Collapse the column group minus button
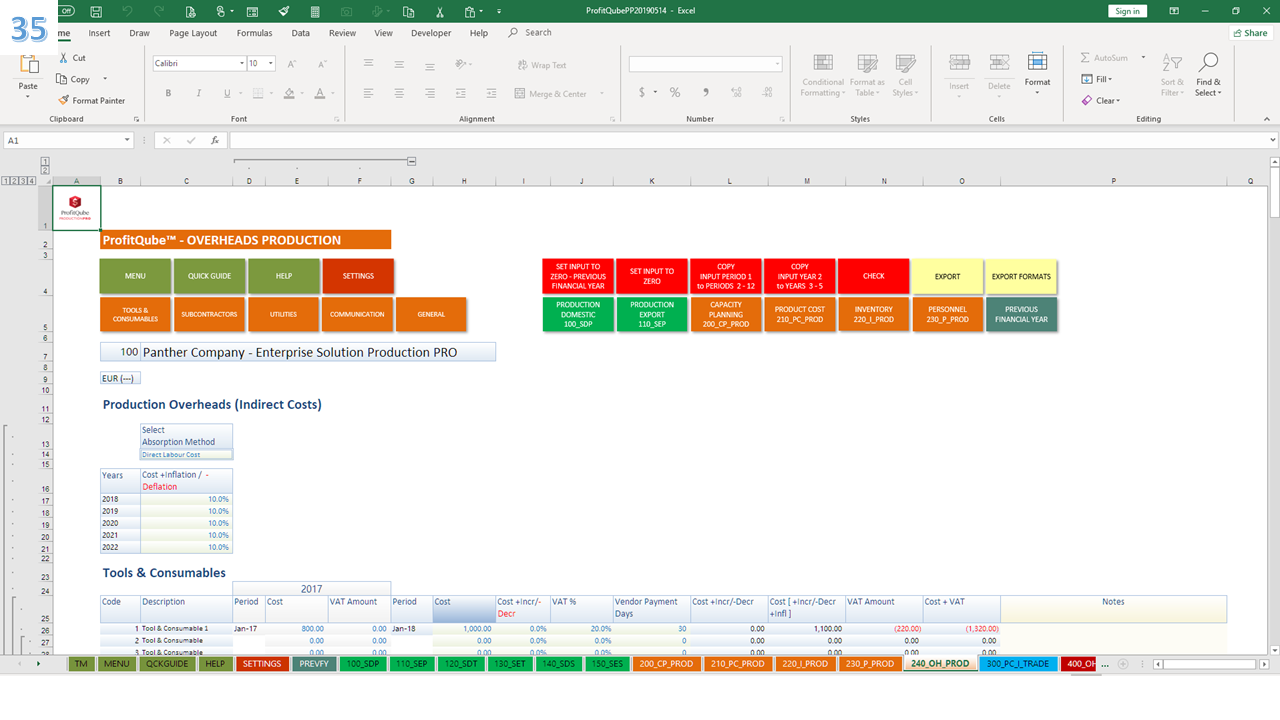The height and width of the screenshot is (720, 1280). (411, 161)
